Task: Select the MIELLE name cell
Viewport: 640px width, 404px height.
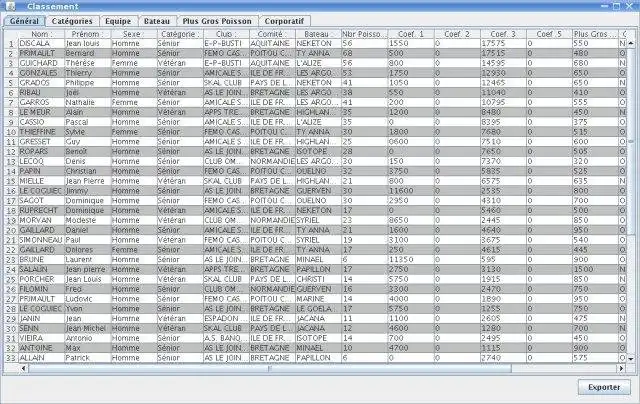Action: click(x=41, y=181)
